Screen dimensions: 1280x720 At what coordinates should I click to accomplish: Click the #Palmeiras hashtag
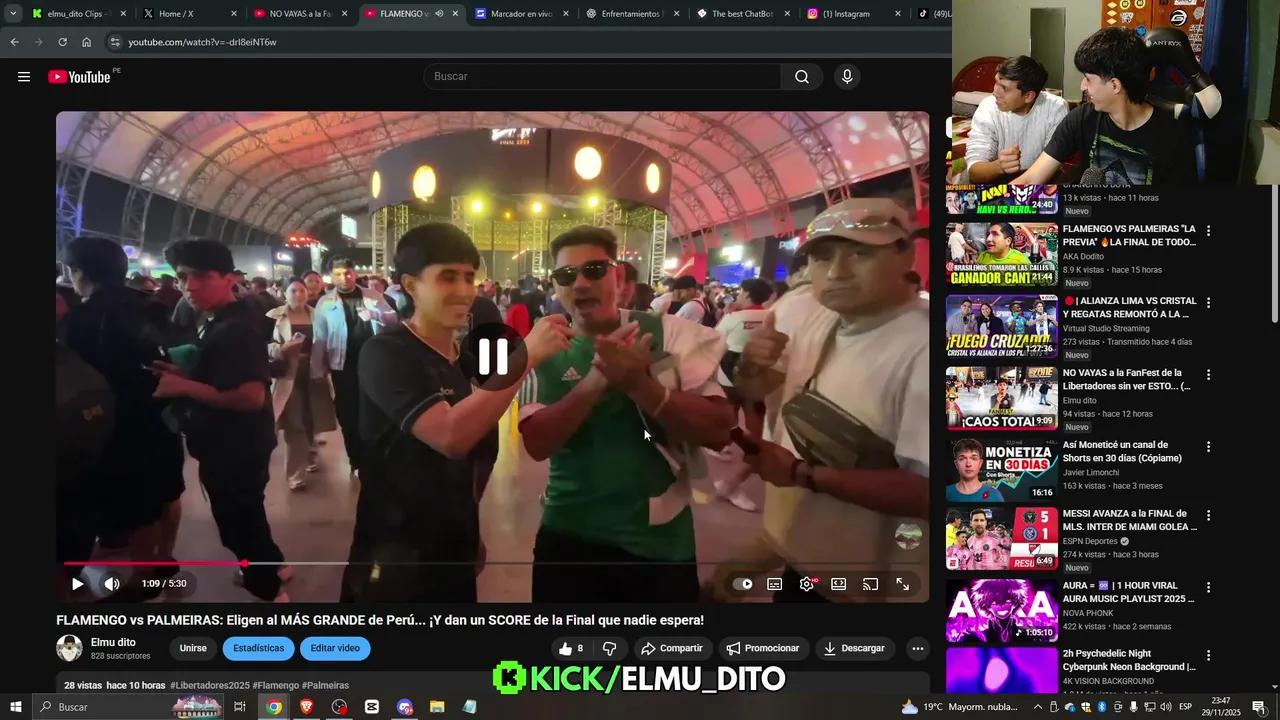pyautogui.click(x=325, y=686)
